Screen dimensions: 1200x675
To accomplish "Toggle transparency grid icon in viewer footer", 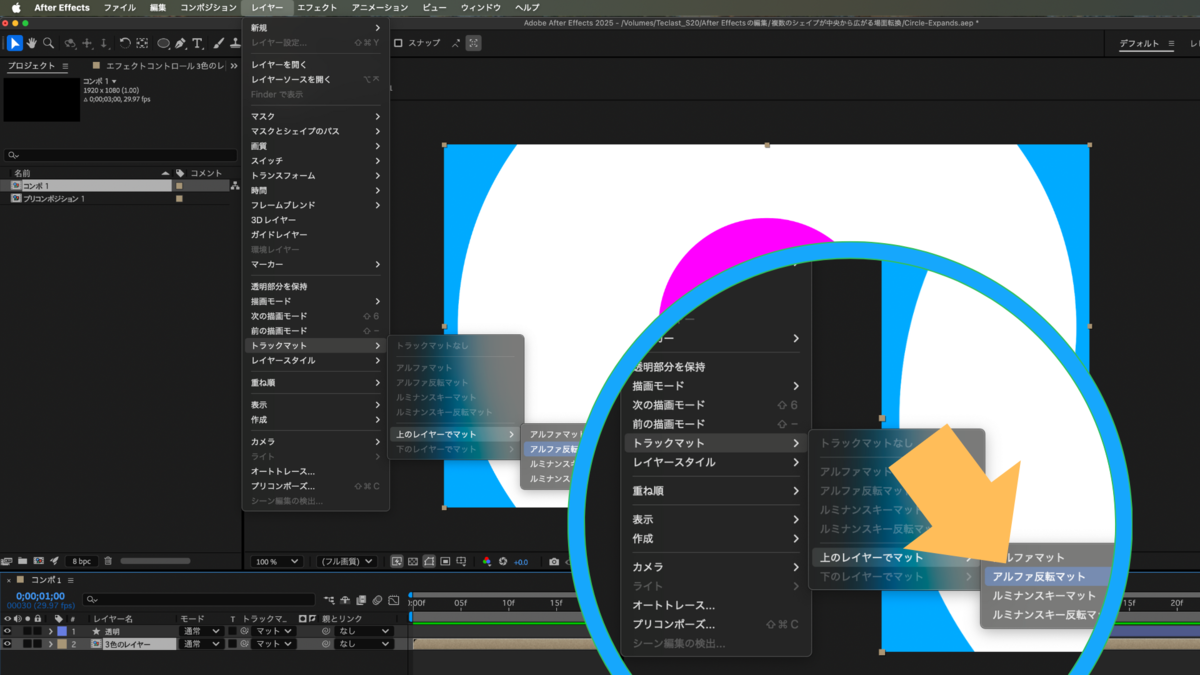I will pyautogui.click(x=413, y=562).
